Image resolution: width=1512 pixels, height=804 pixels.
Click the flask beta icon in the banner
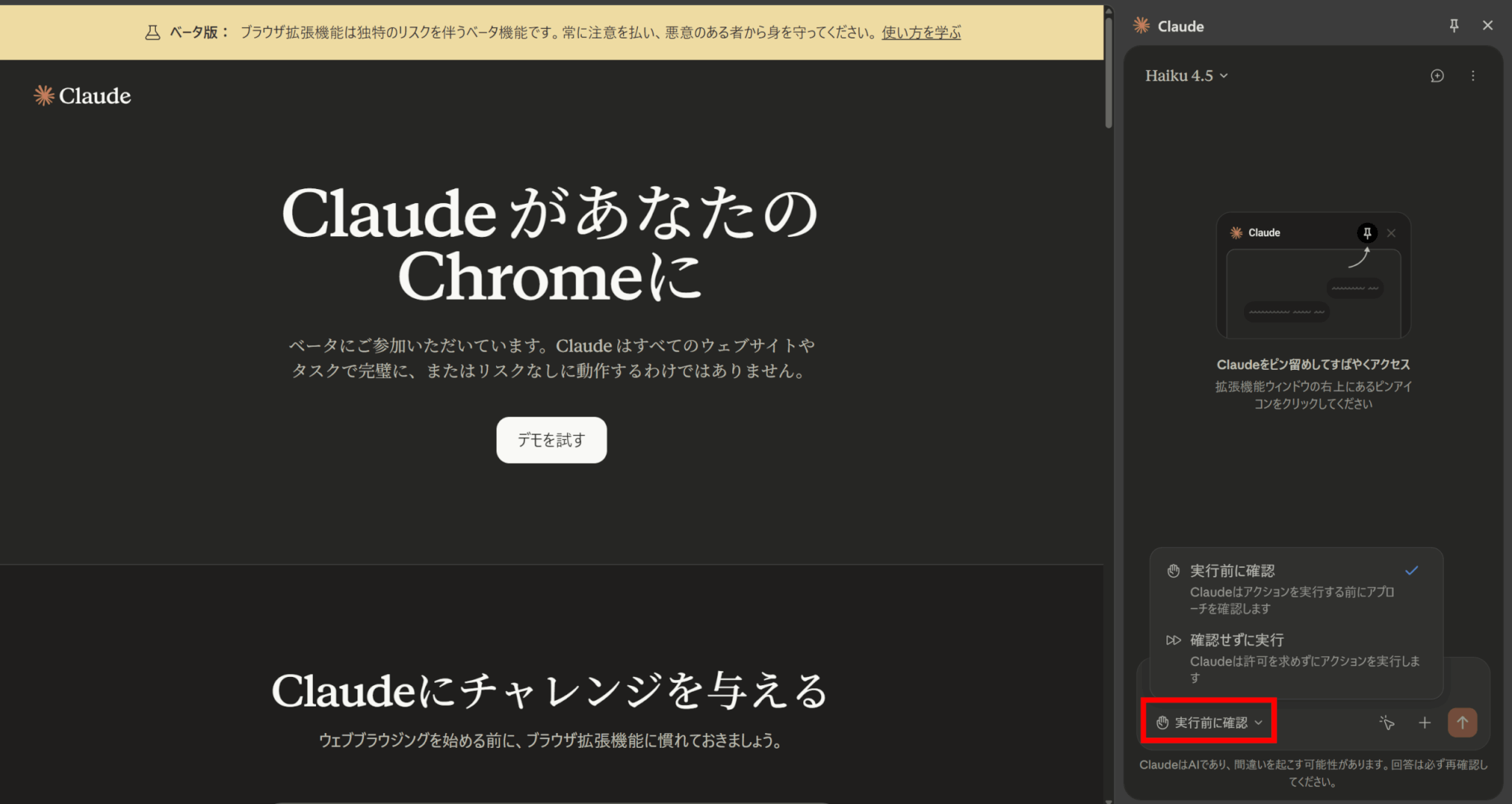(152, 32)
